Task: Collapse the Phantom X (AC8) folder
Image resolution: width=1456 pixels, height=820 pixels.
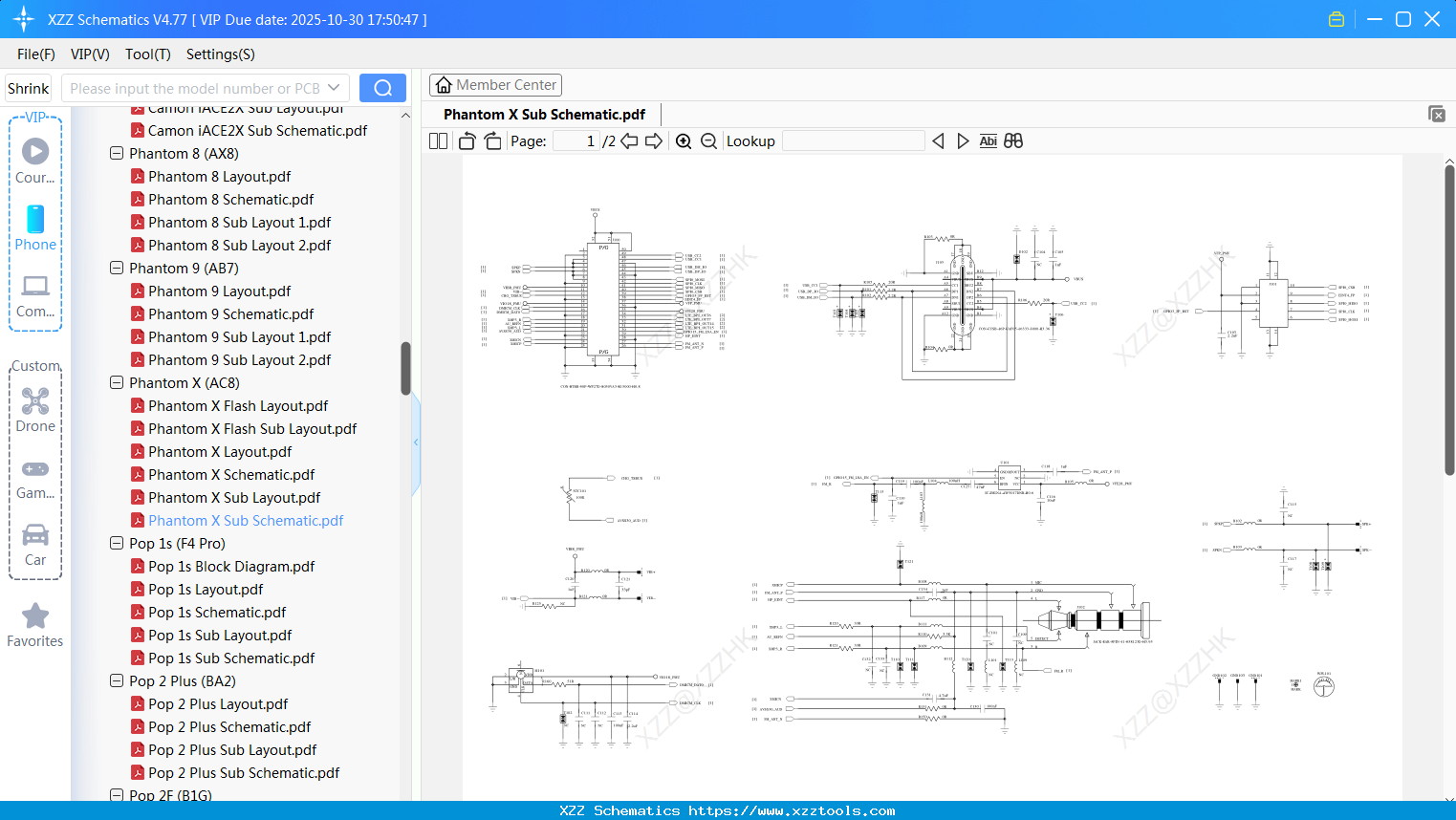Action: click(x=116, y=382)
